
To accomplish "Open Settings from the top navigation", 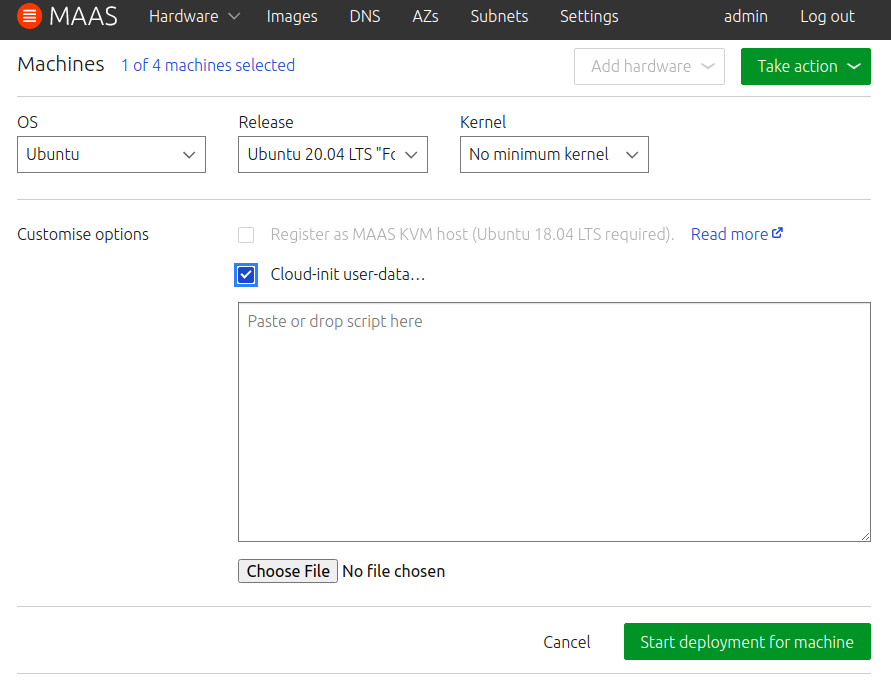I will coord(589,17).
